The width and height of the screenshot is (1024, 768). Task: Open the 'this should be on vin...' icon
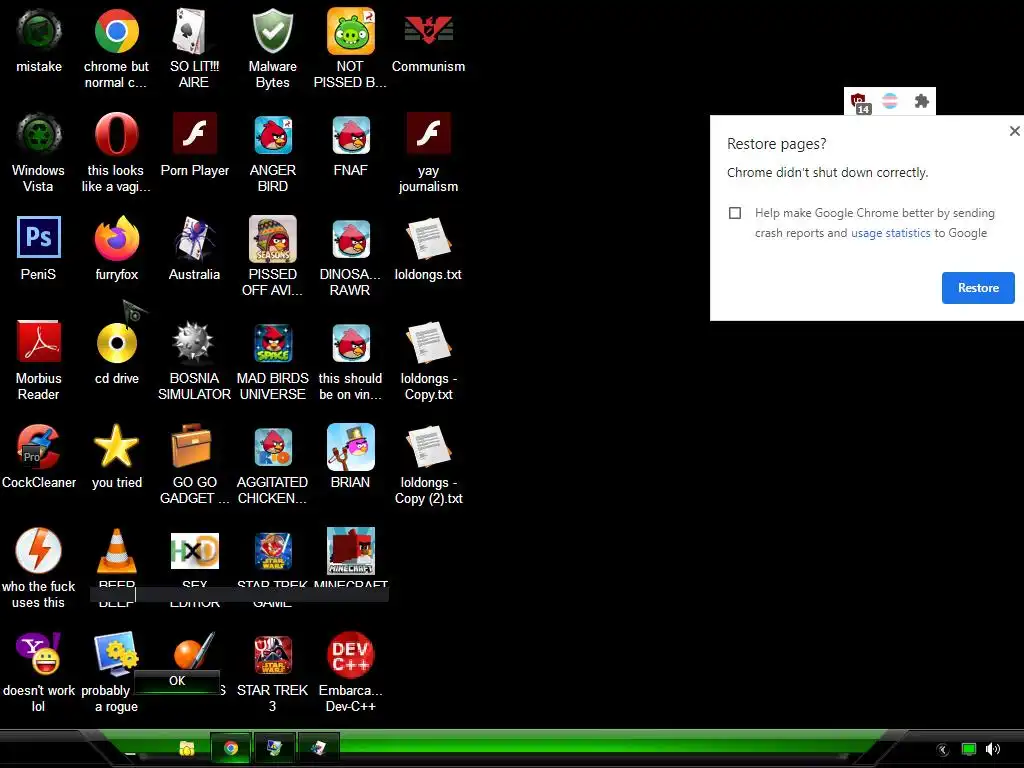point(351,342)
